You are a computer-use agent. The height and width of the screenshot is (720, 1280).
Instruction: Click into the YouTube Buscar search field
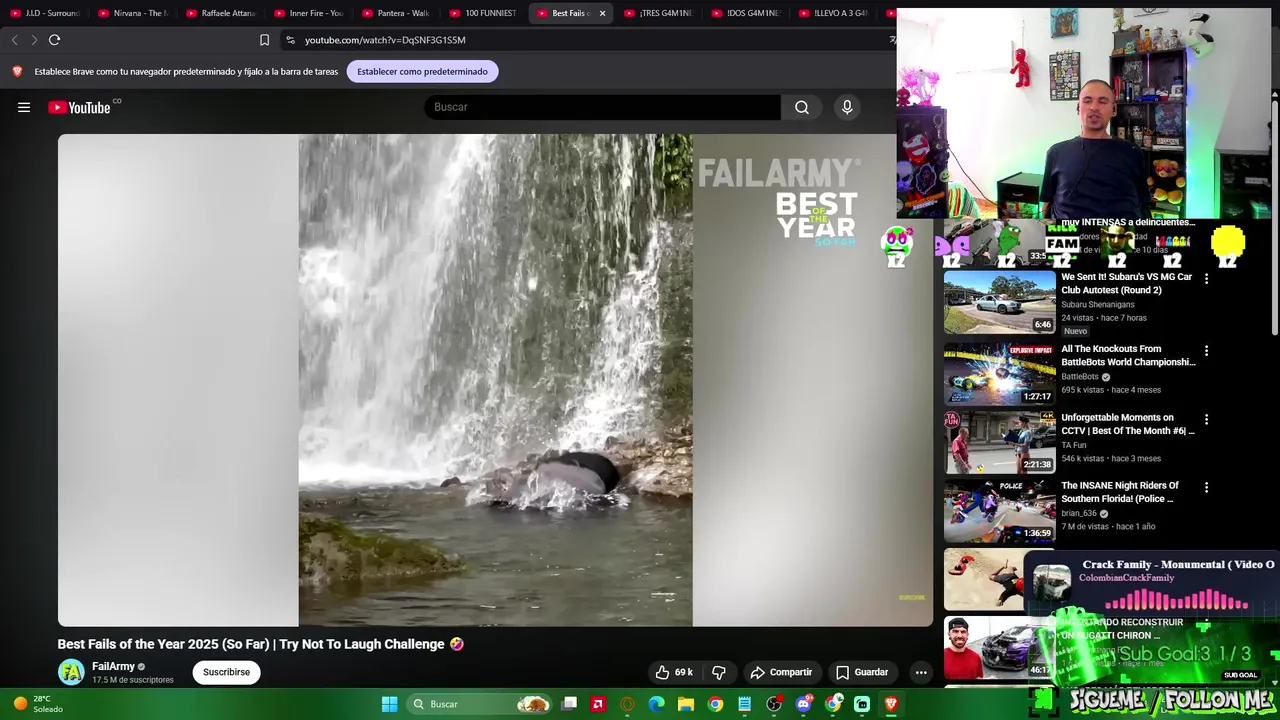click(602, 107)
